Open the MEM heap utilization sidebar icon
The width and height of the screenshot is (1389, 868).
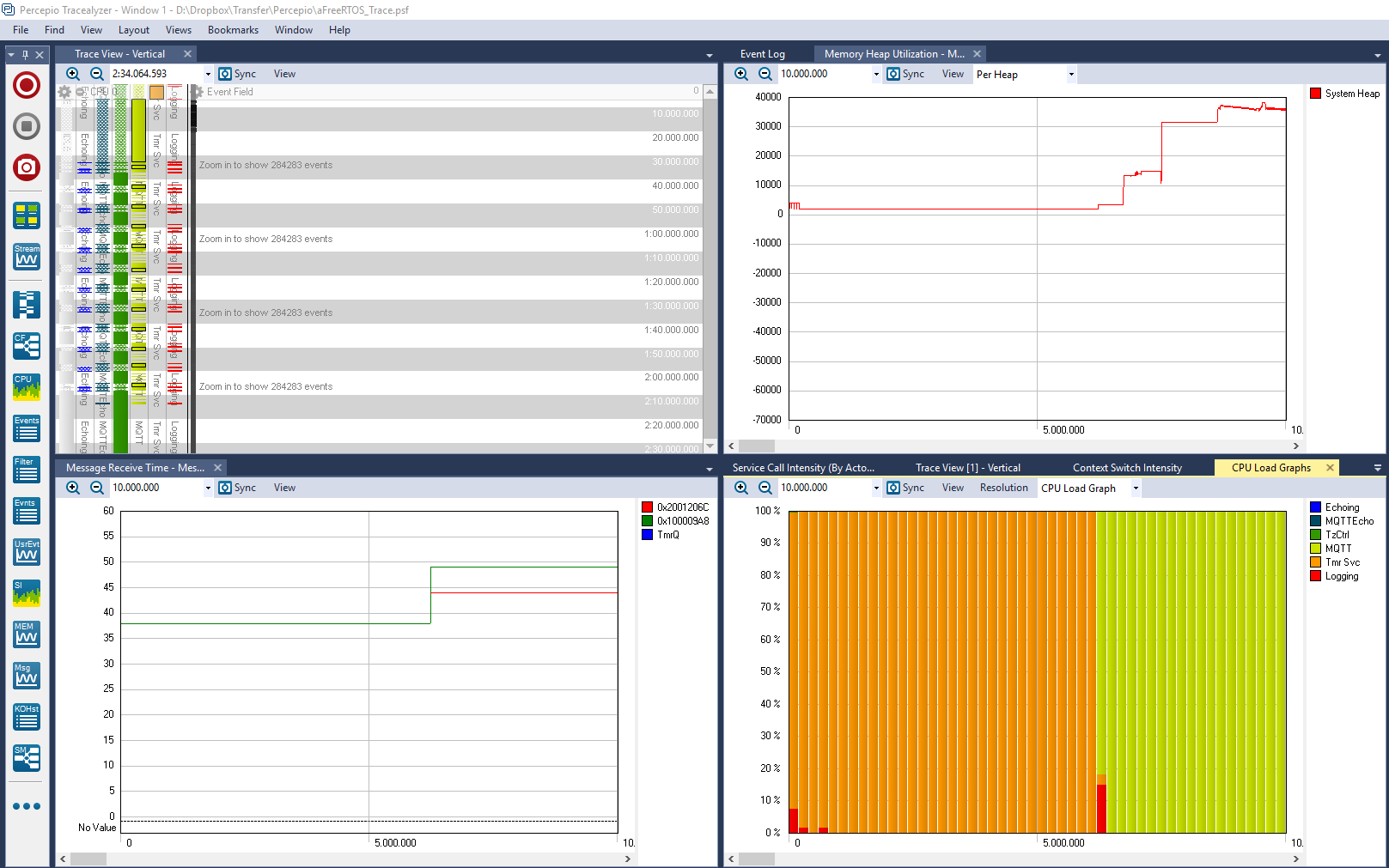27,634
